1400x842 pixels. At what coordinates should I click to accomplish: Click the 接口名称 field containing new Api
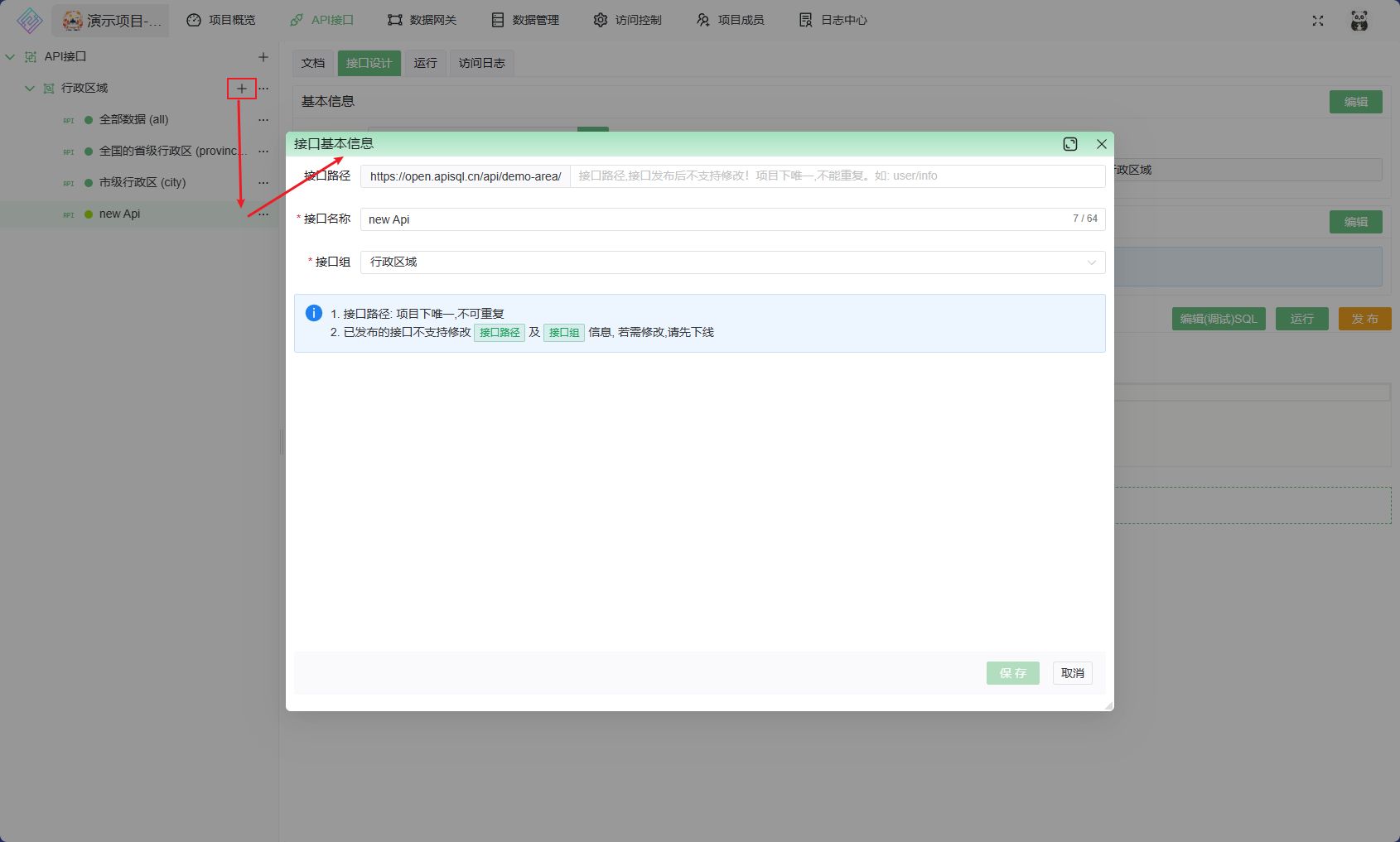pyautogui.click(x=717, y=219)
